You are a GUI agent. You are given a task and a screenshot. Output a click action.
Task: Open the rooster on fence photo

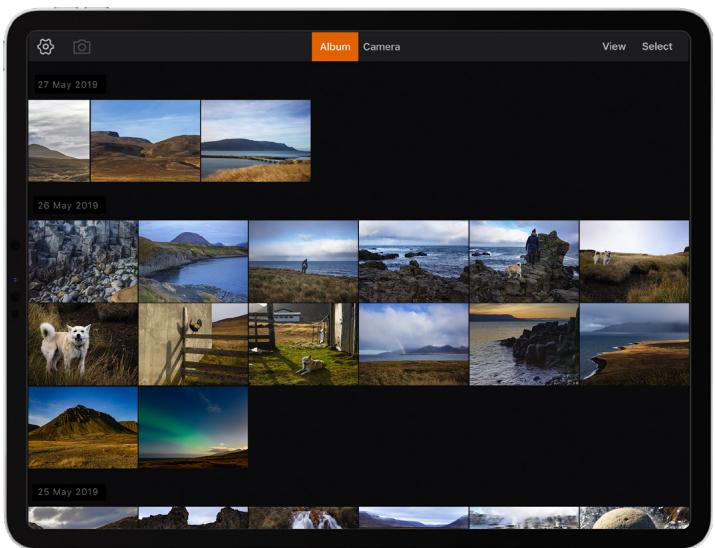(x=193, y=344)
